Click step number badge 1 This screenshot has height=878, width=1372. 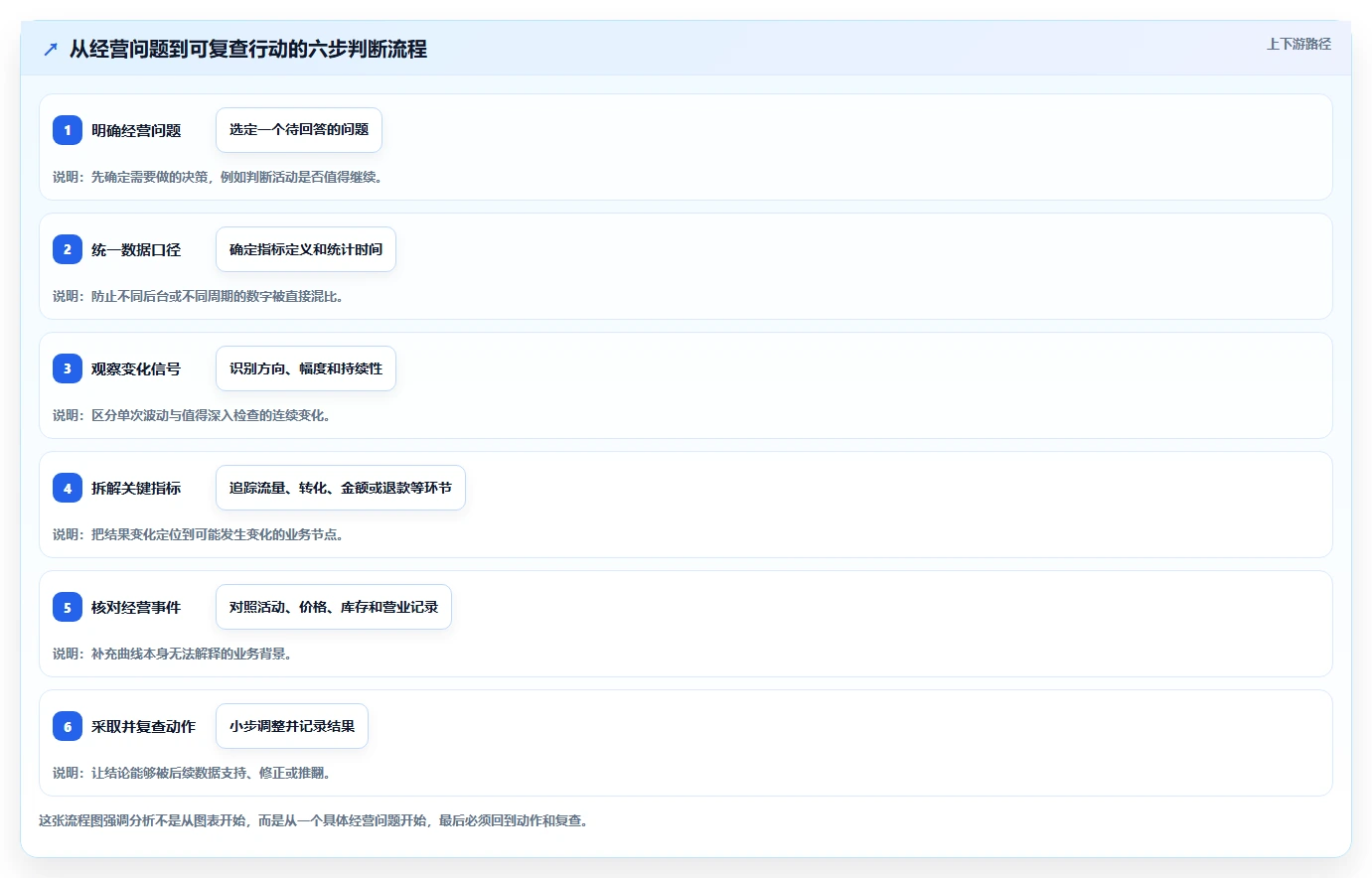click(68, 130)
